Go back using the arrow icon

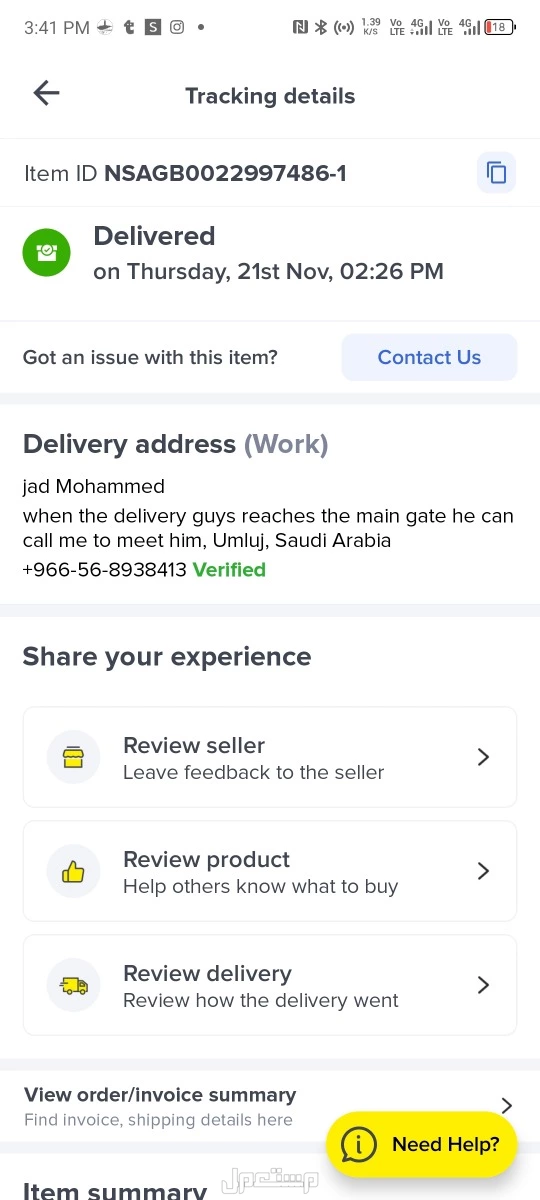[46, 94]
